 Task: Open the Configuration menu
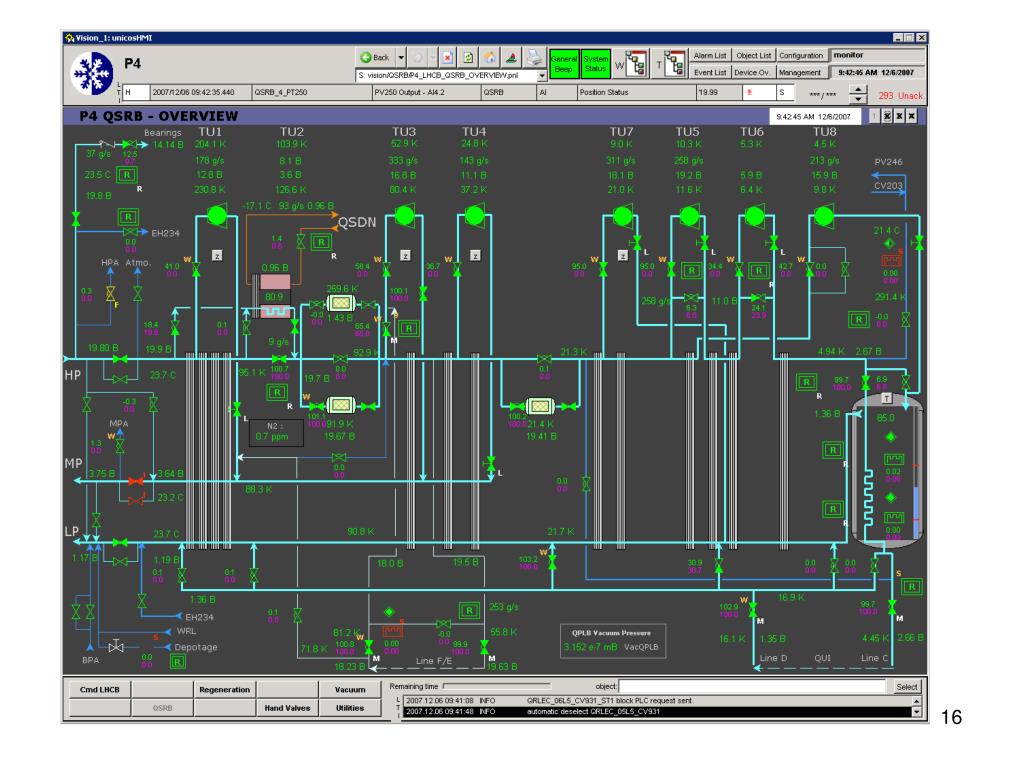(801, 56)
